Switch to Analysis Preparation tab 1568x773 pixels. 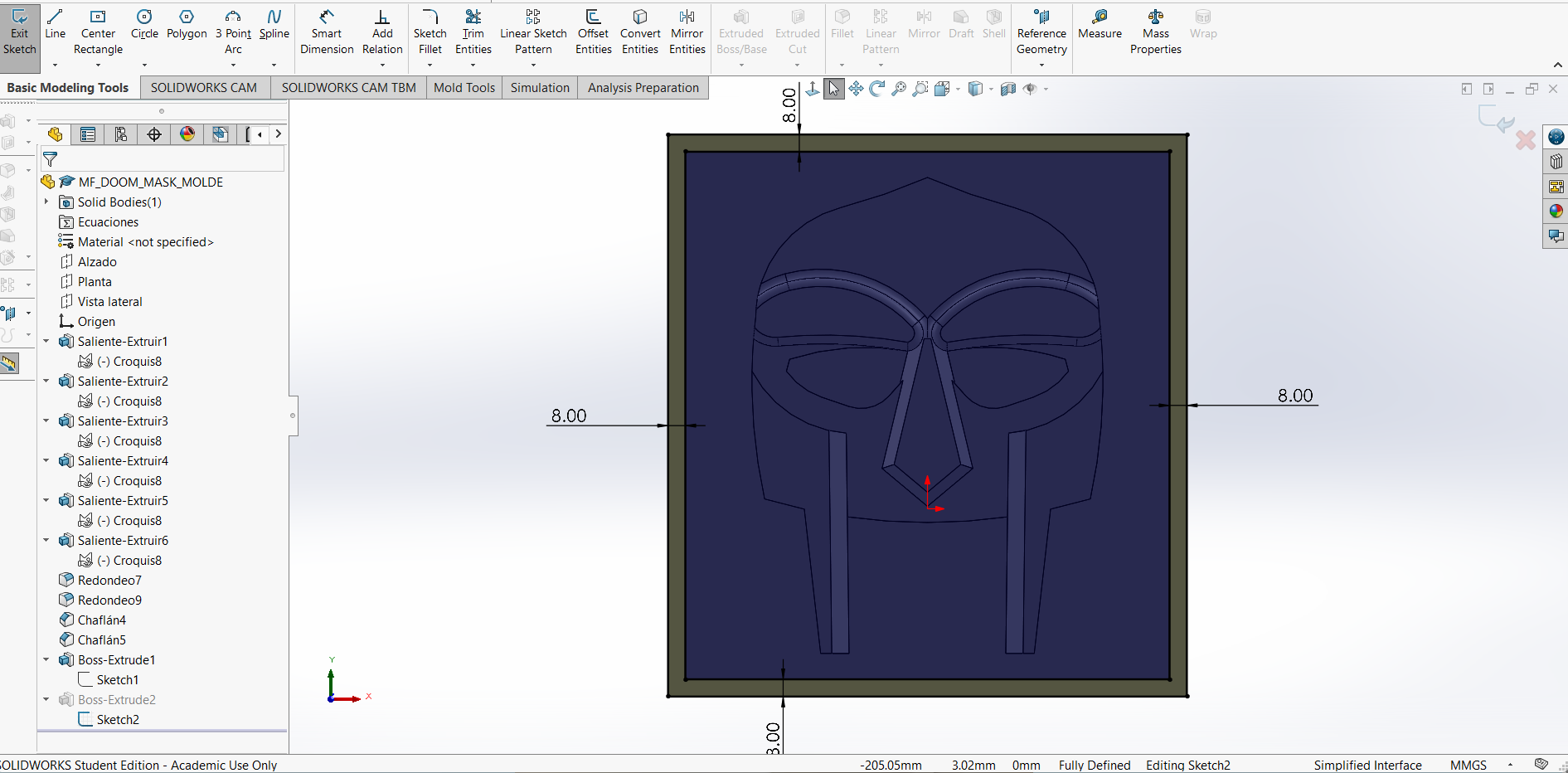coord(643,88)
